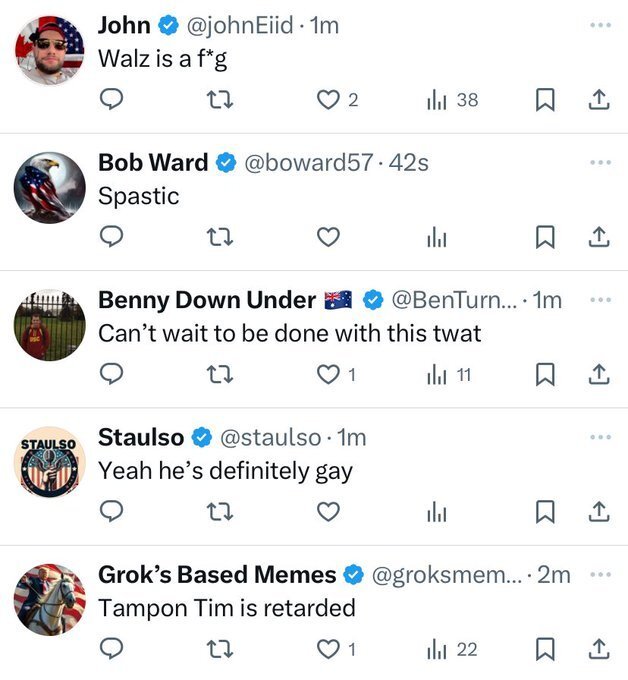Open more options on Benny Down Under's tweet
The image size is (628, 680).
(599, 299)
